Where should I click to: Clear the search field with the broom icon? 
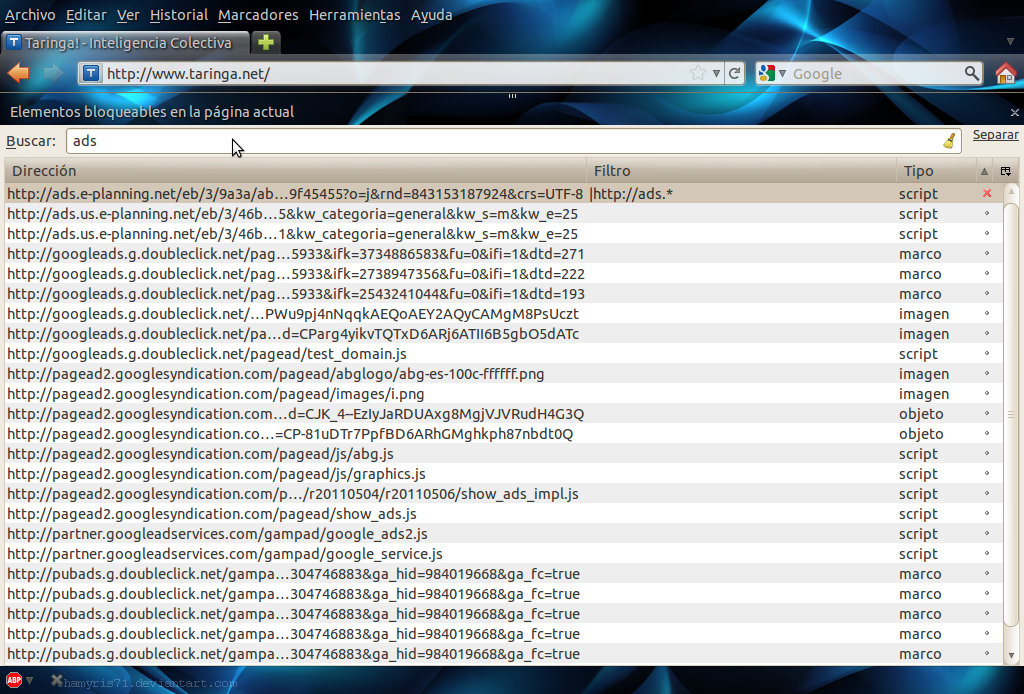(x=950, y=140)
